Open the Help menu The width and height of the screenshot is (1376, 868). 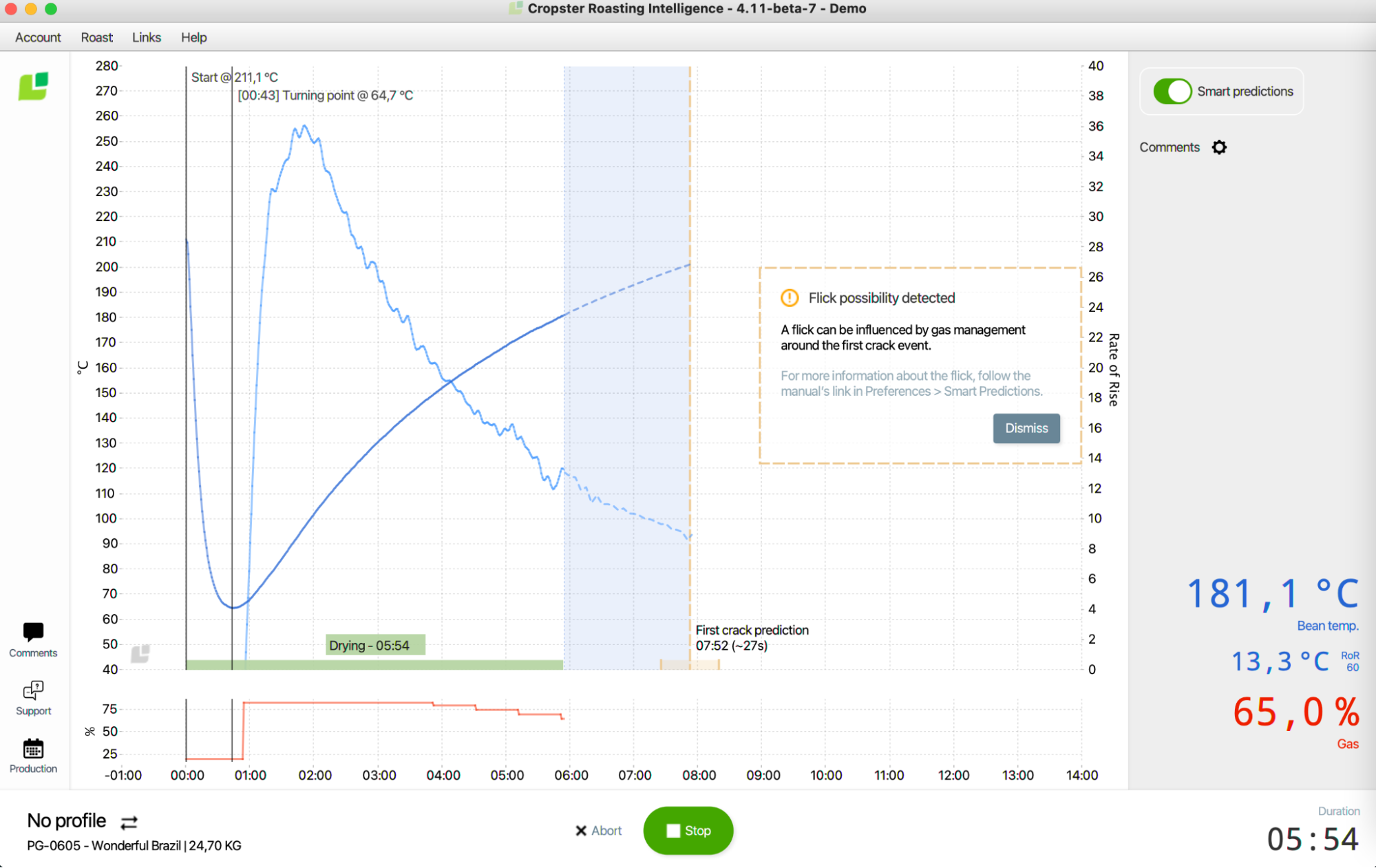coord(193,37)
